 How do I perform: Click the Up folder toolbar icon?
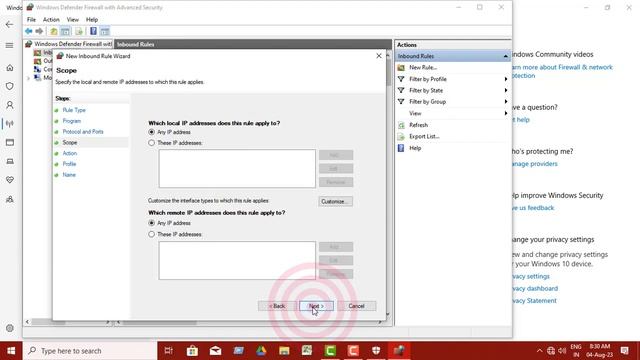(53, 31)
